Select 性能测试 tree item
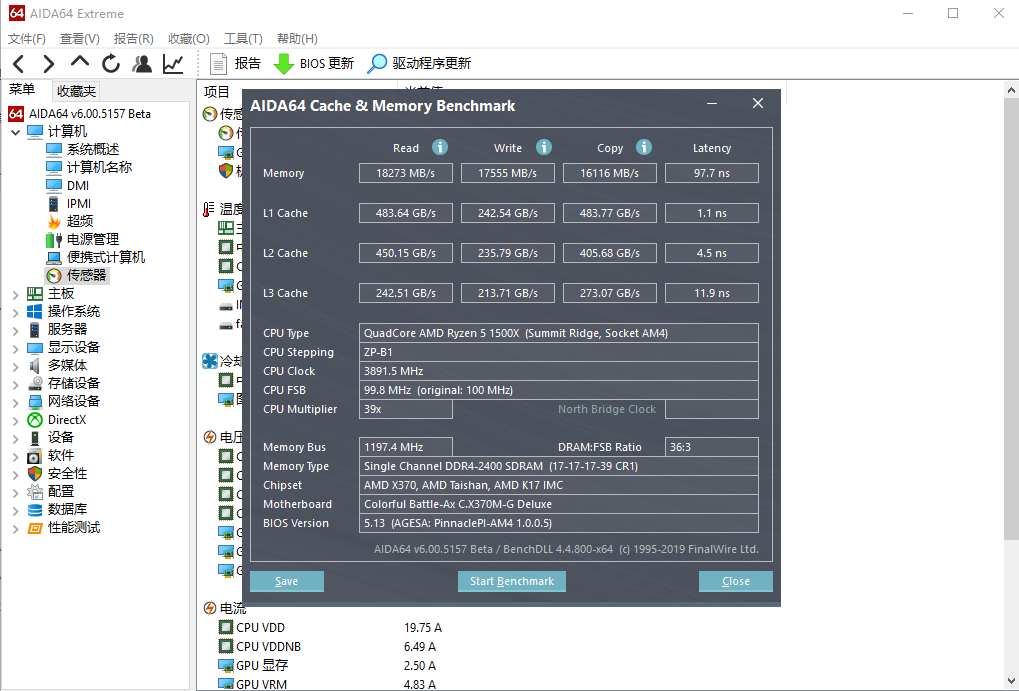The width and height of the screenshot is (1019, 691). [x=64, y=528]
